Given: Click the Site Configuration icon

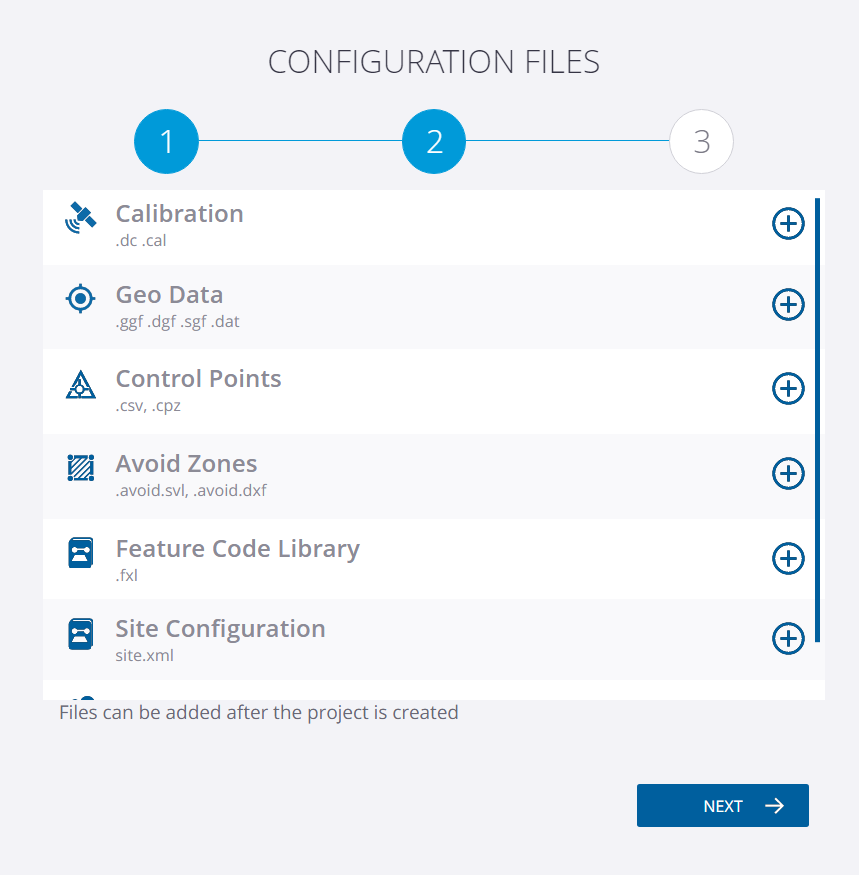Looking at the screenshot, I should [x=80, y=634].
